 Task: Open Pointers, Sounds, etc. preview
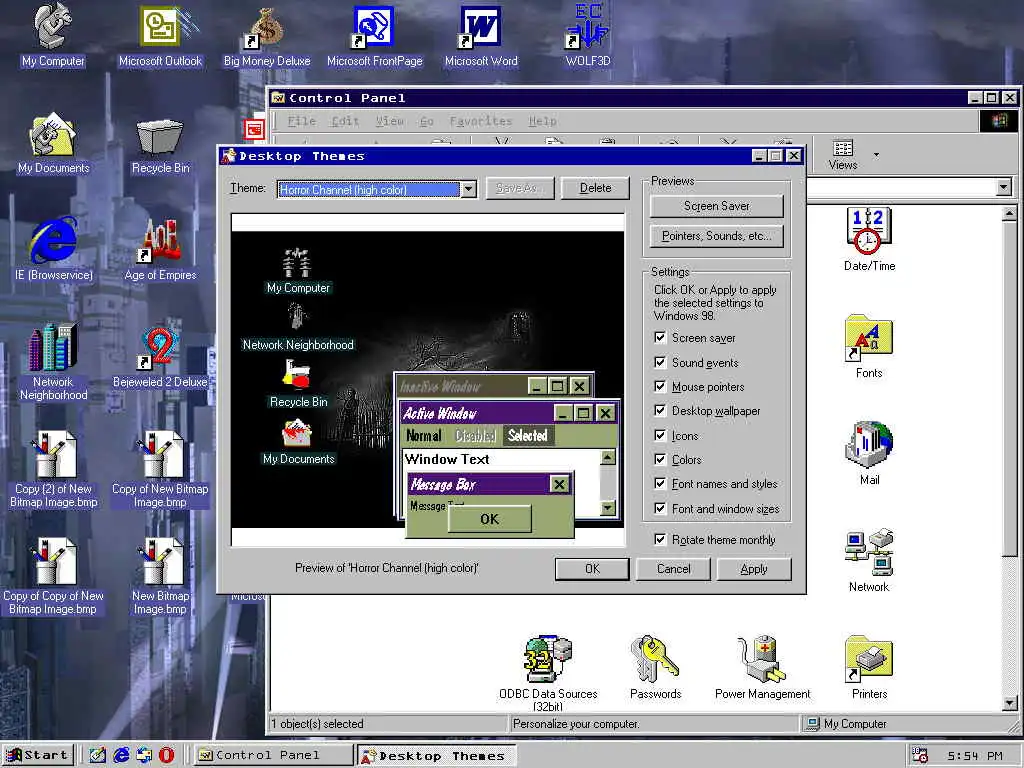tap(716, 236)
